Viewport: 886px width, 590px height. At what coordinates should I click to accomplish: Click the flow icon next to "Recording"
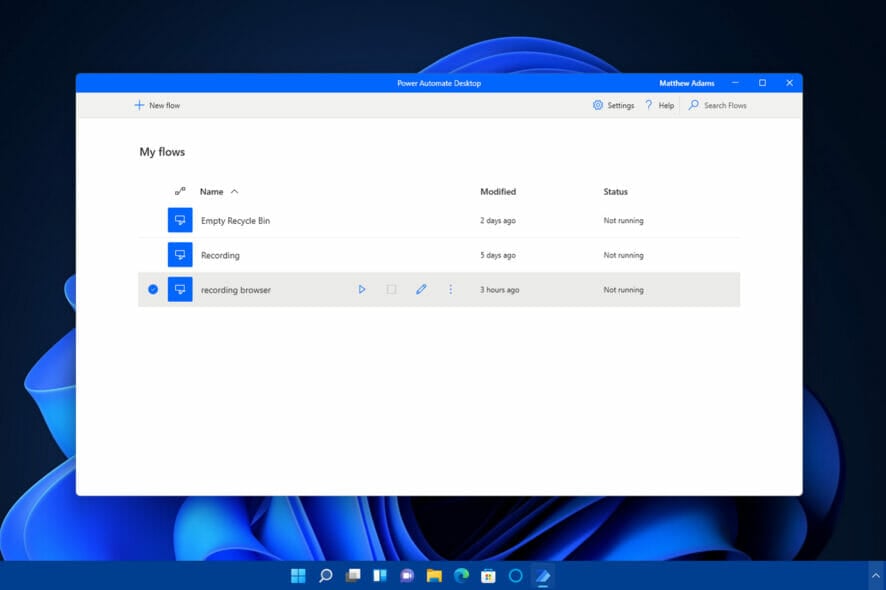[x=180, y=254]
